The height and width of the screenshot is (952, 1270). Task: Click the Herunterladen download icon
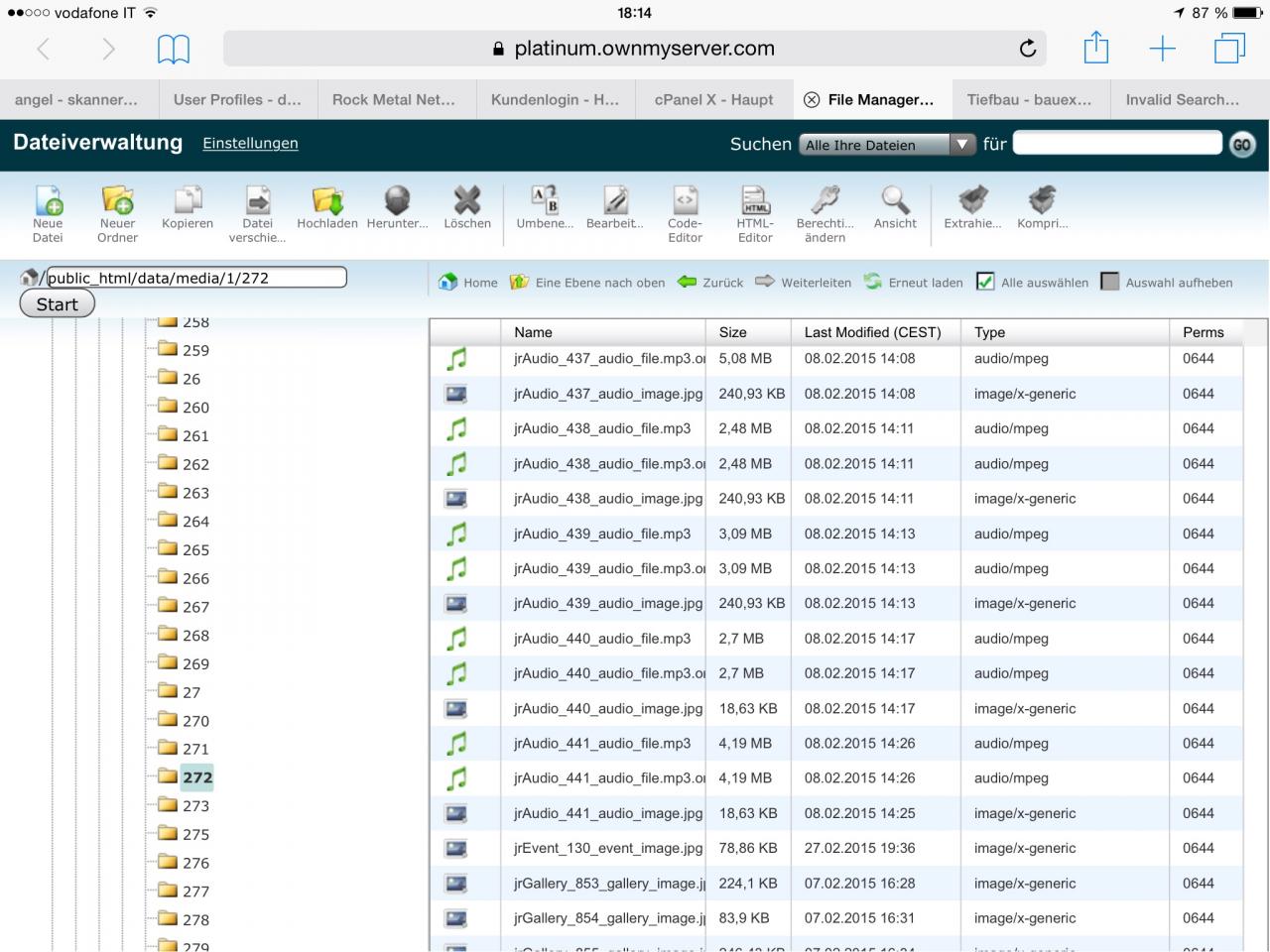pos(397,201)
